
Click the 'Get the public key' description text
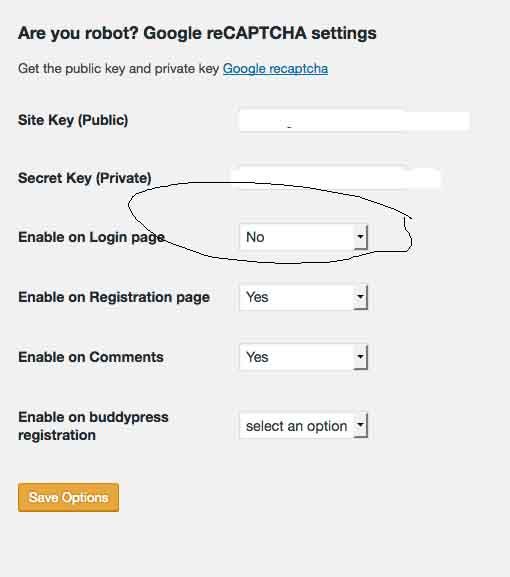(x=118, y=69)
